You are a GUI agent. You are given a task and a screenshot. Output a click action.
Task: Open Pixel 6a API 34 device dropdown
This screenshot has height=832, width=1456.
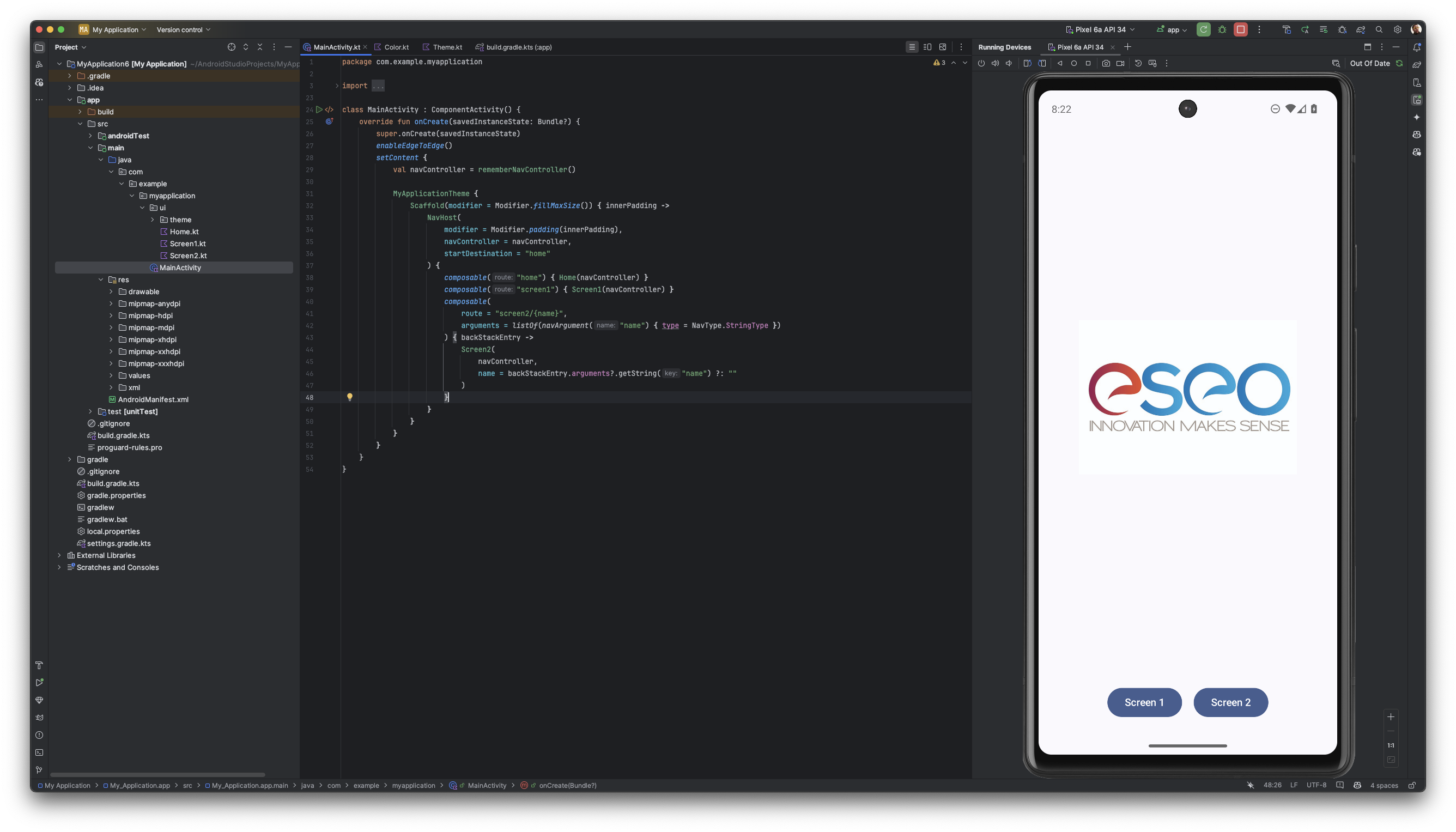[1100, 30]
